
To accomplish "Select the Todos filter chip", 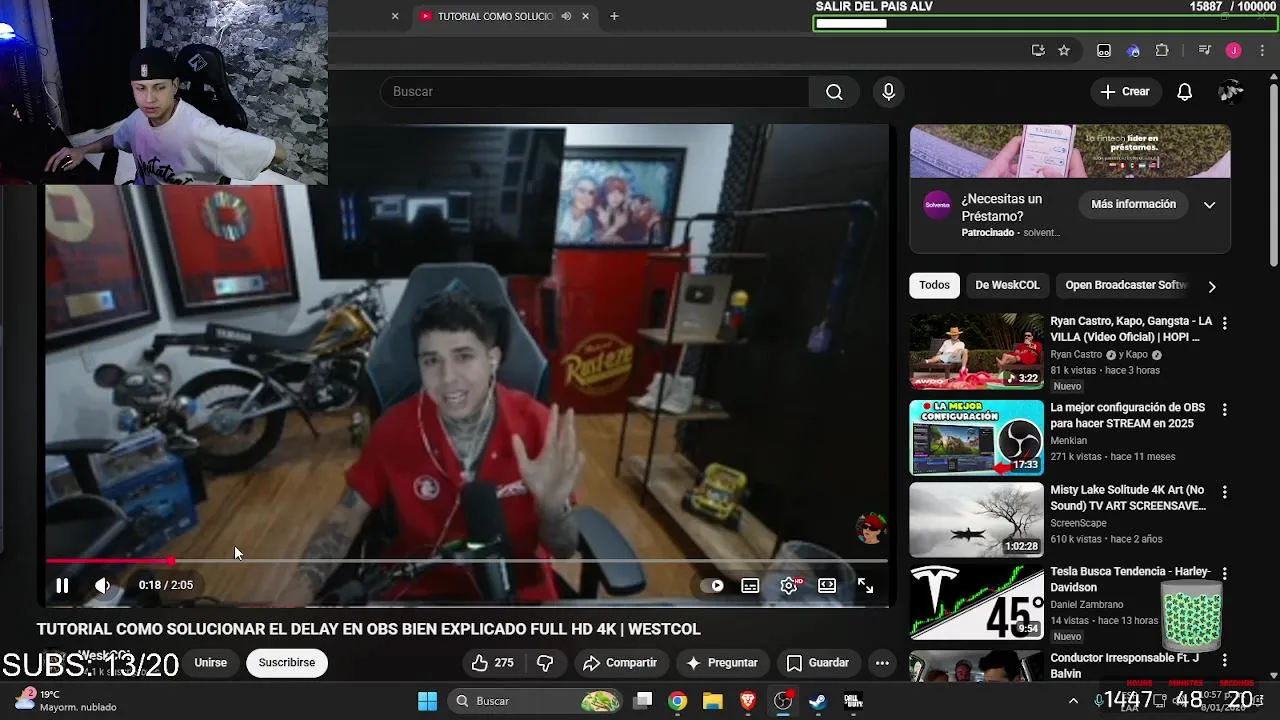I will 934,285.
